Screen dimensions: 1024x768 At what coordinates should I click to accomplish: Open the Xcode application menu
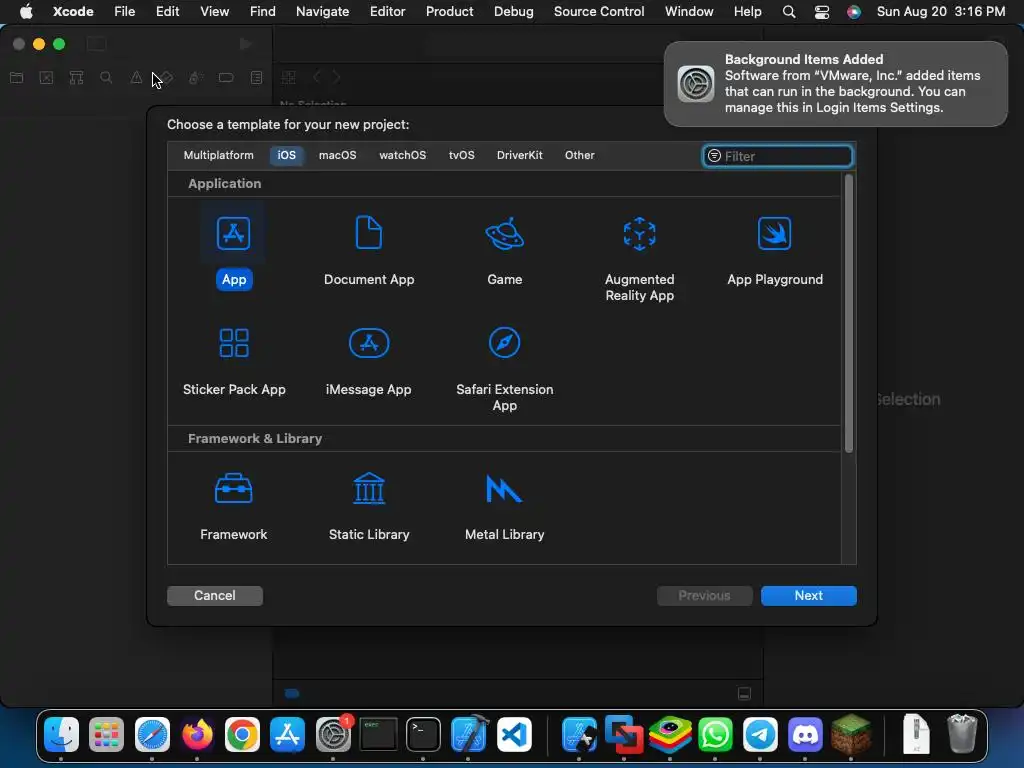pyautogui.click(x=73, y=11)
